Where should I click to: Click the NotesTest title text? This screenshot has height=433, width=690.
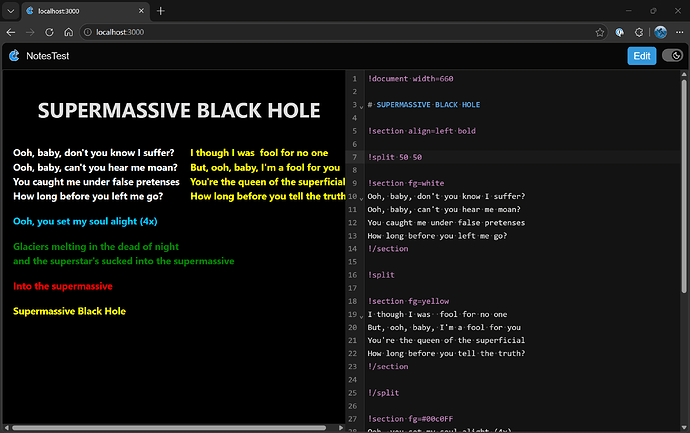tap(48, 56)
